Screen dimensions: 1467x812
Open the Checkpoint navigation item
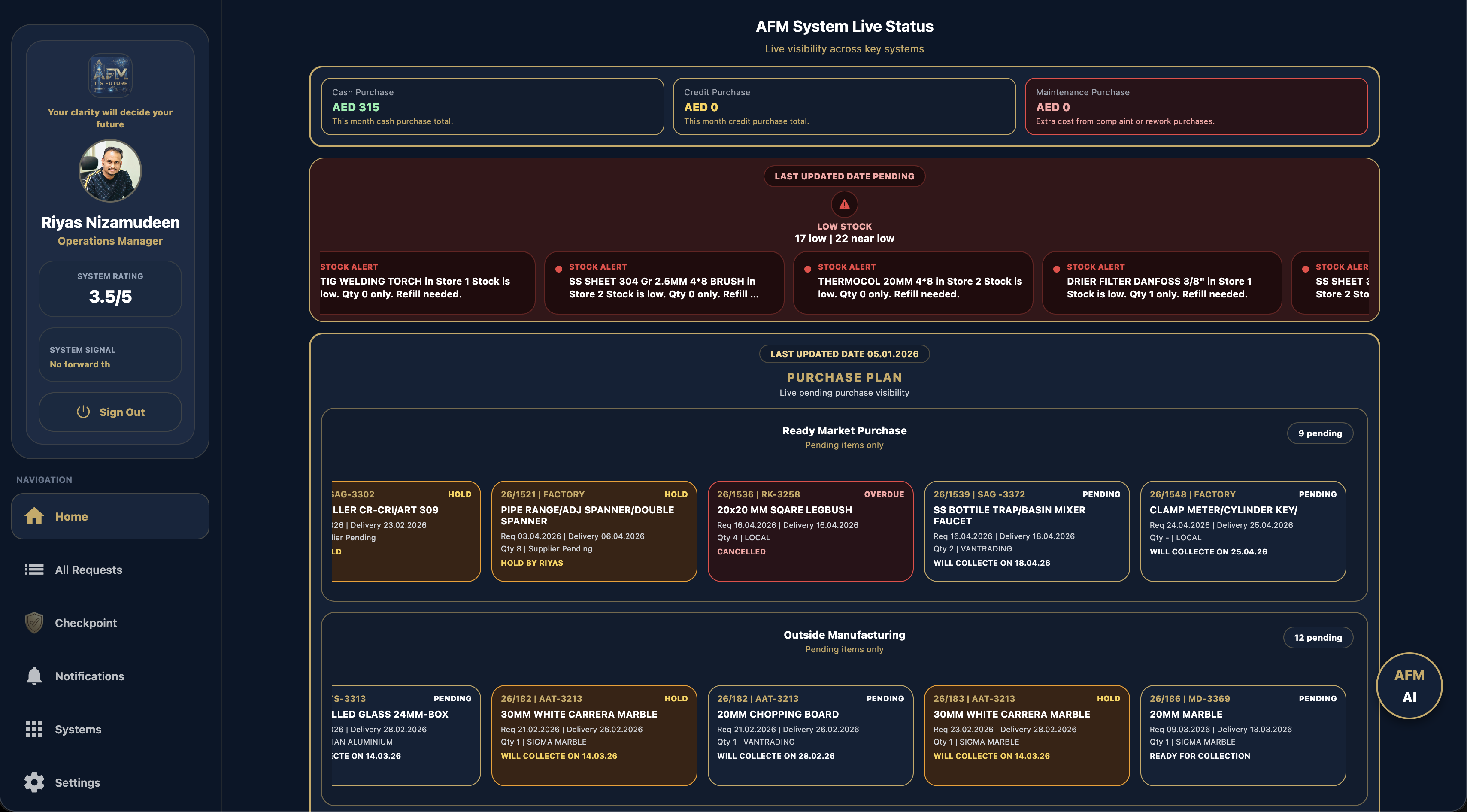(110, 622)
